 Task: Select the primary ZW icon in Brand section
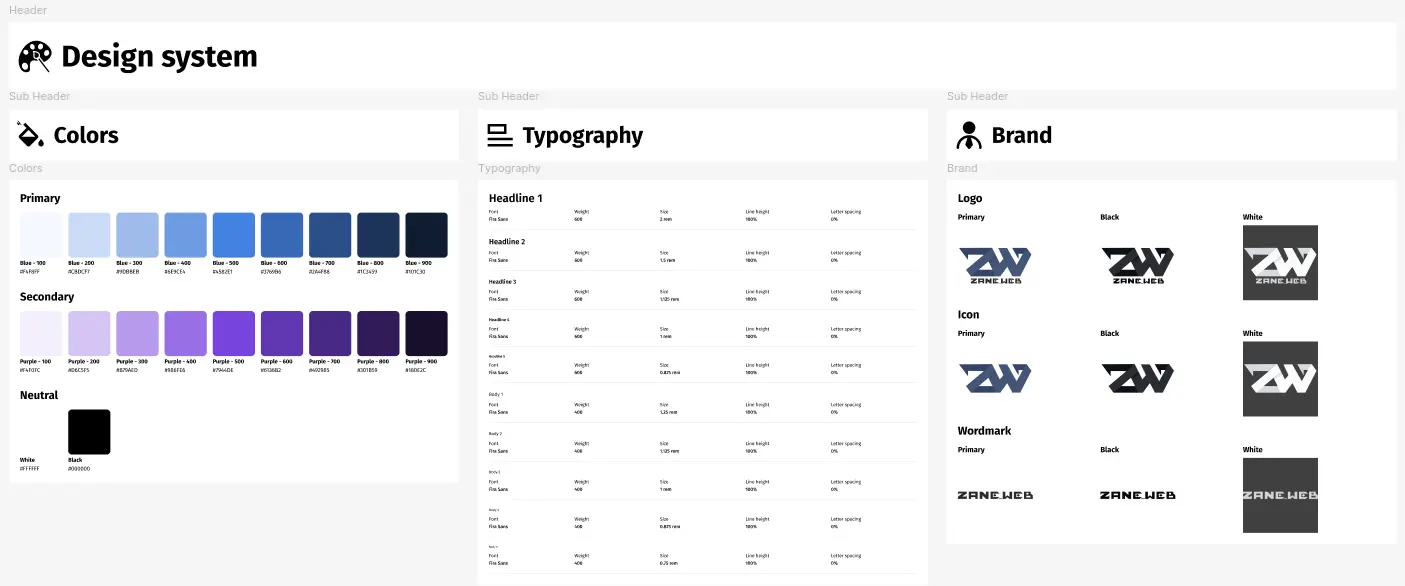tap(995, 378)
